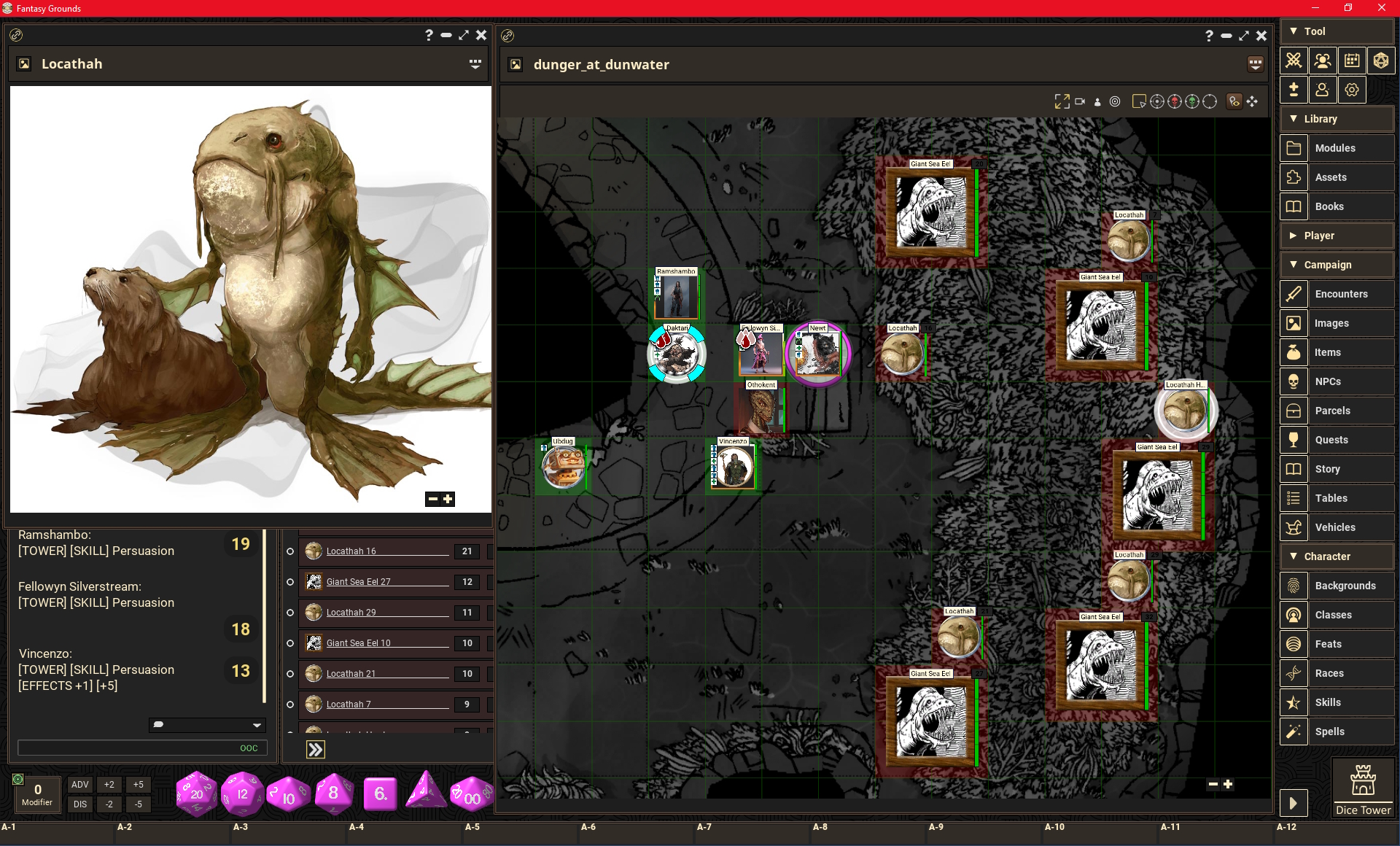
Task: Open the Dice Tower
Action: (x=1362, y=788)
